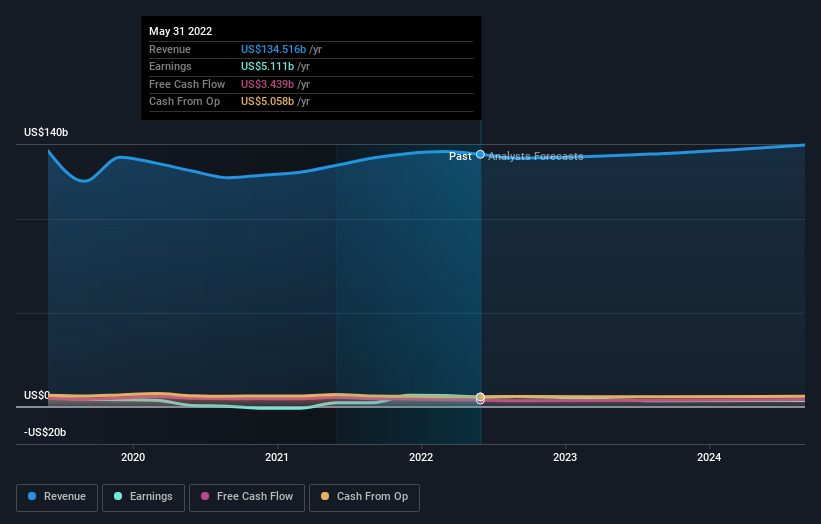Click the Revenue data point marker at May 2022
The height and width of the screenshot is (524, 821).
(480, 154)
